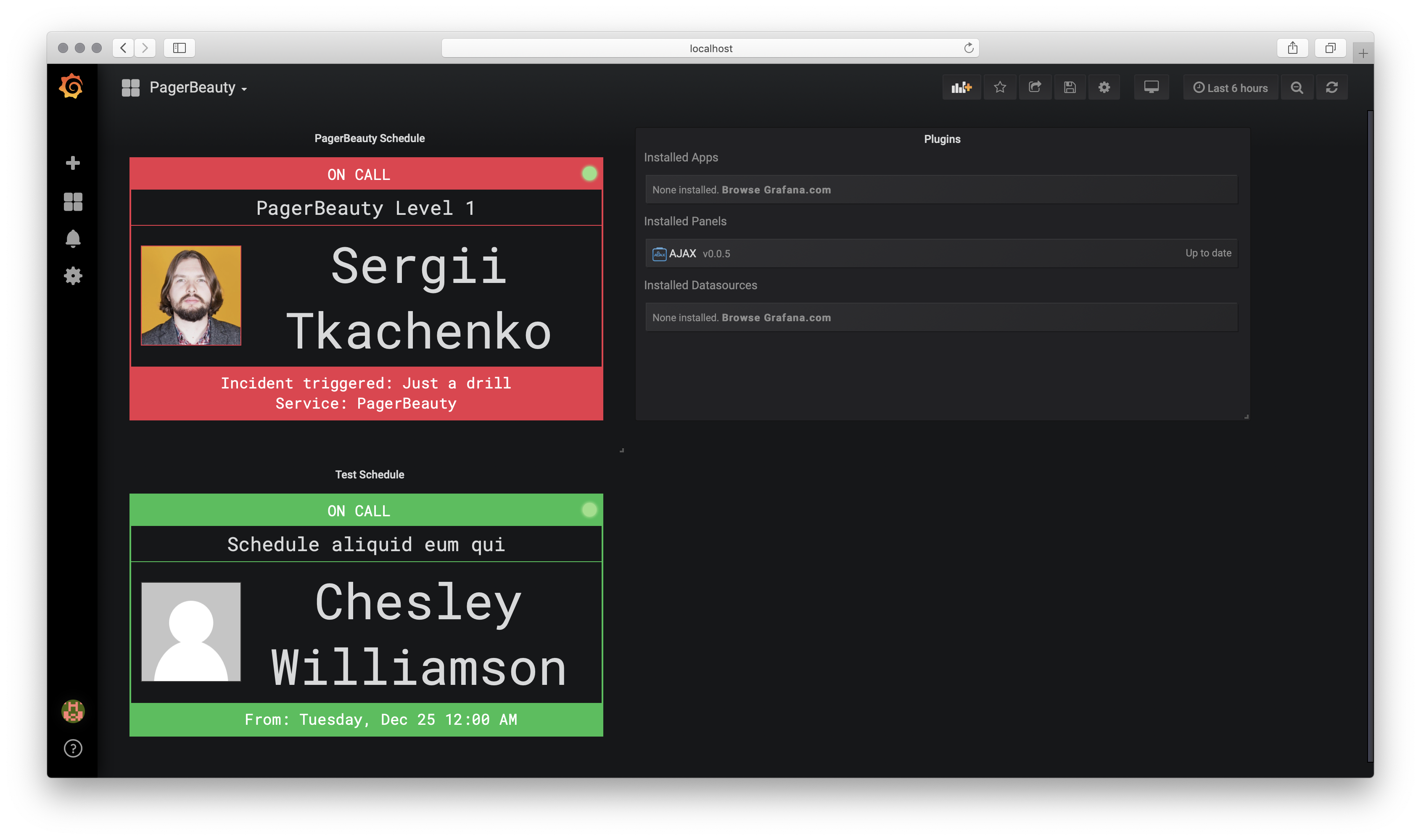Click the browser address bar showing localhost
This screenshot has width=1421, height=840.
[710, 48]
